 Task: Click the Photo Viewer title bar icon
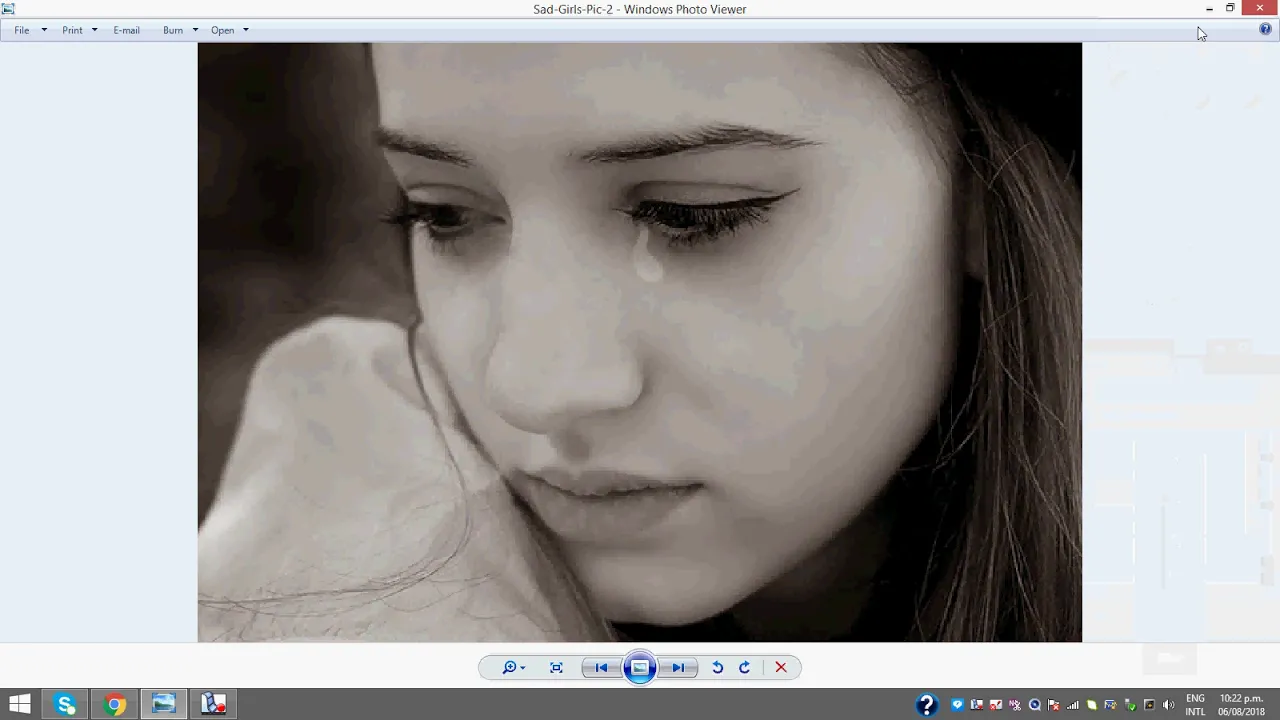tap(8, 9)
